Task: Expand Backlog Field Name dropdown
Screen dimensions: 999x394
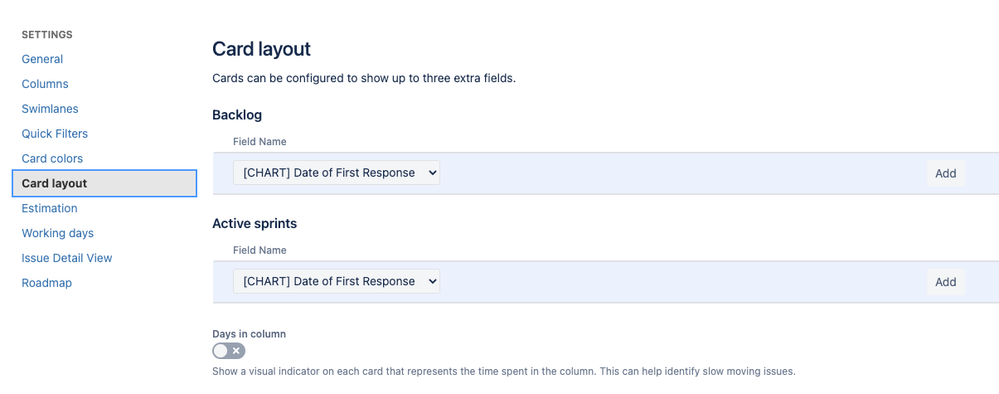Action: click(x=336, y=173)
